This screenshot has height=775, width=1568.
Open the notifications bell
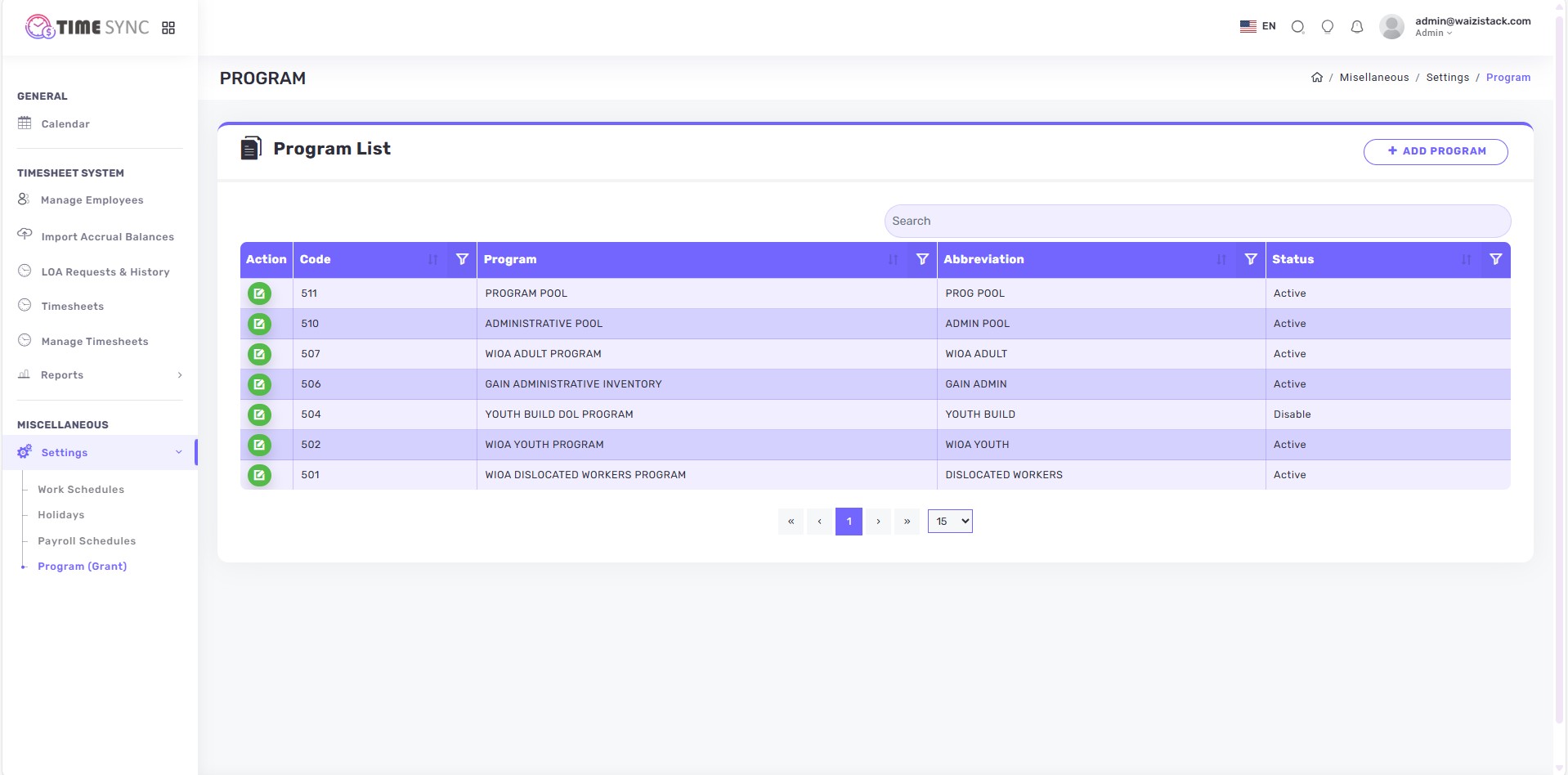(x=1357, y=27)
